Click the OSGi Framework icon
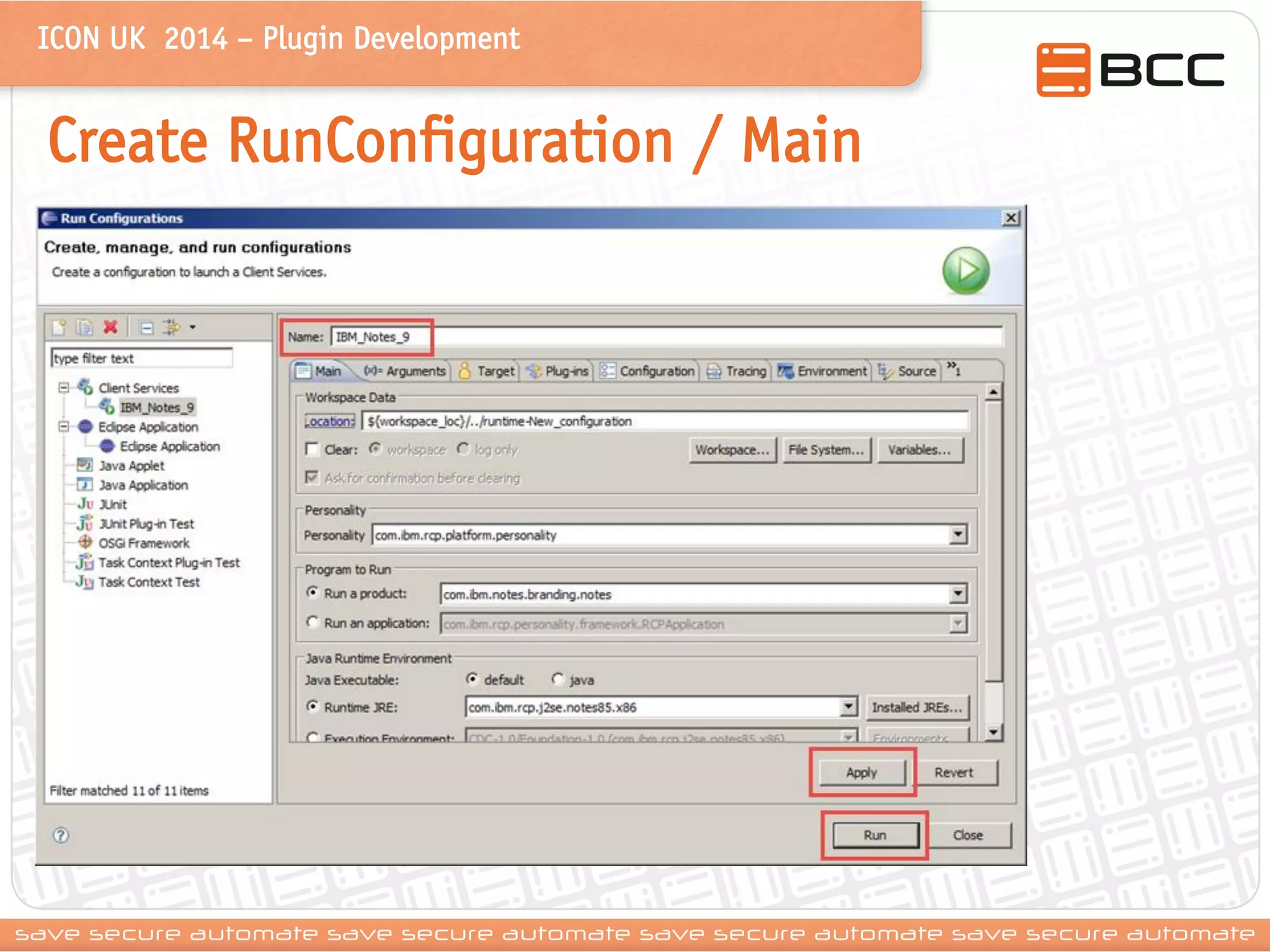1270x952 pixels. coord(85,542)
